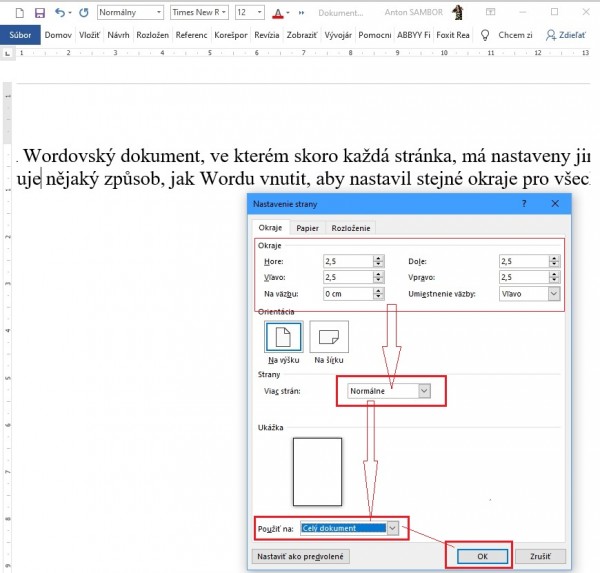Click the Redo icon in the title bar
The image size is (600, 573).
83,13
